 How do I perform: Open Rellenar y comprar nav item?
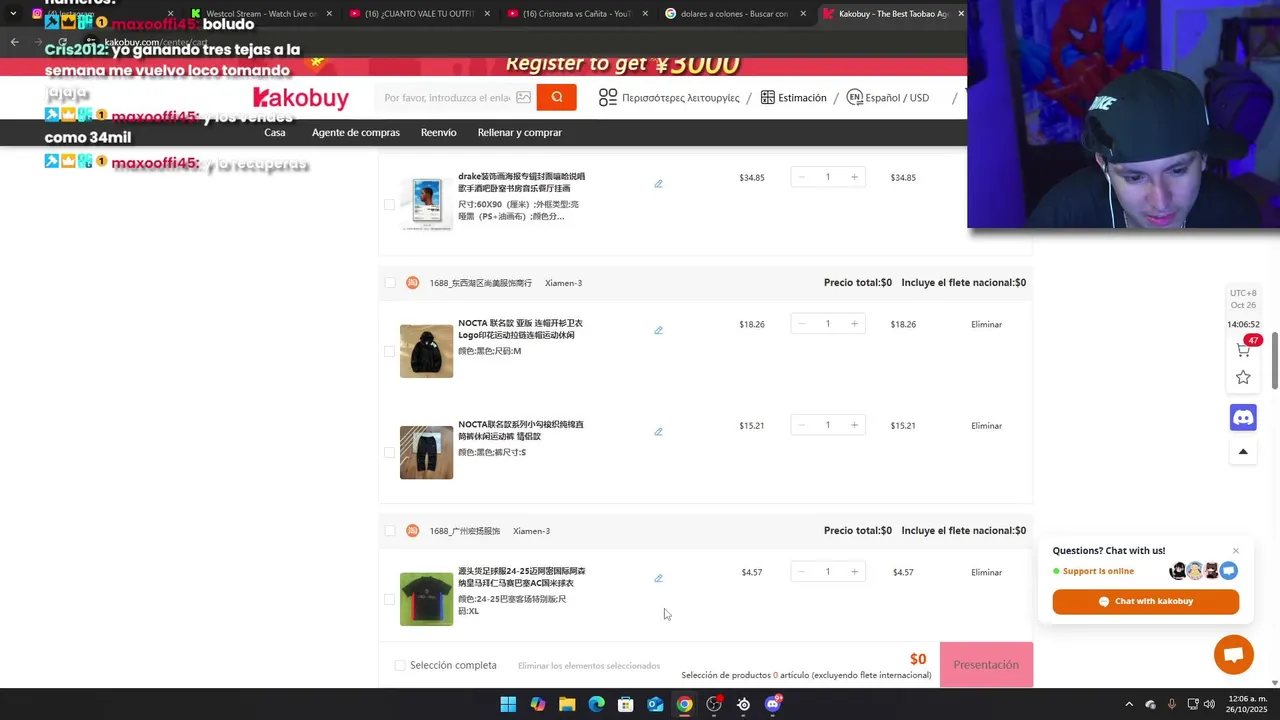tap(520, 132)
